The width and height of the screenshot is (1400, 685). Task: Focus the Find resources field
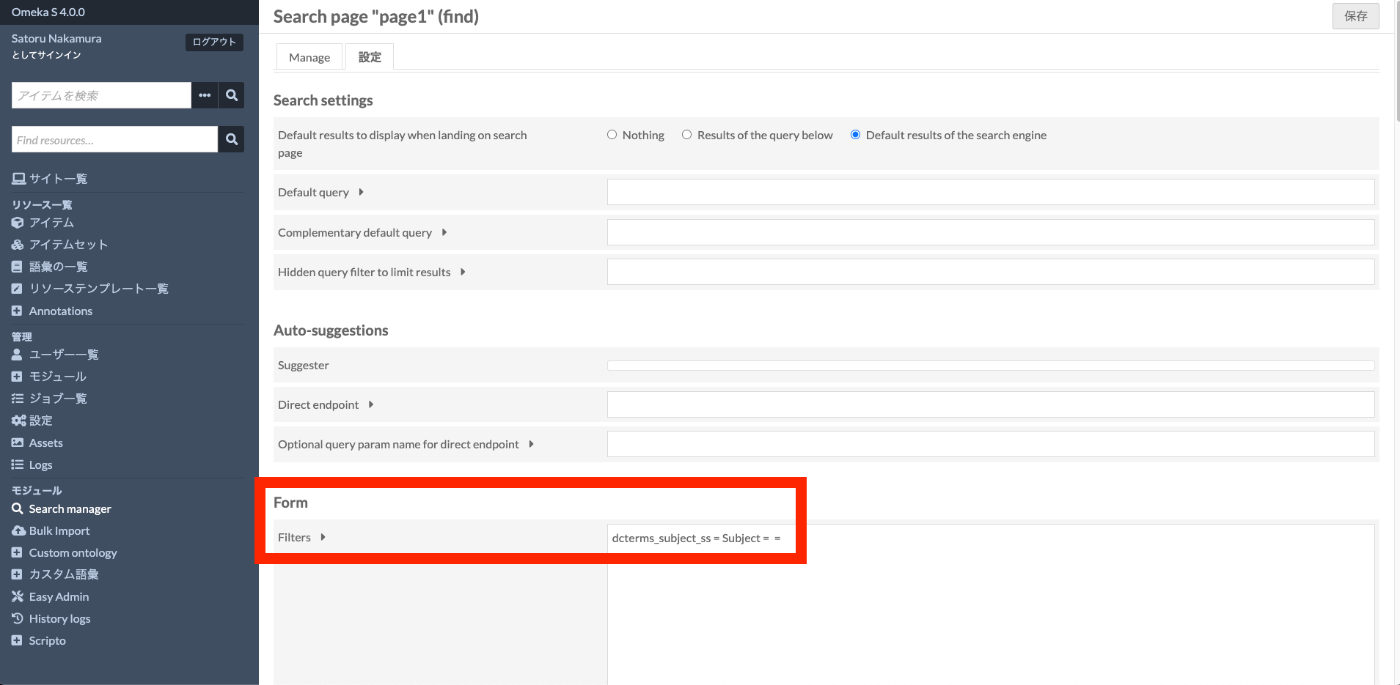(115, 140)
